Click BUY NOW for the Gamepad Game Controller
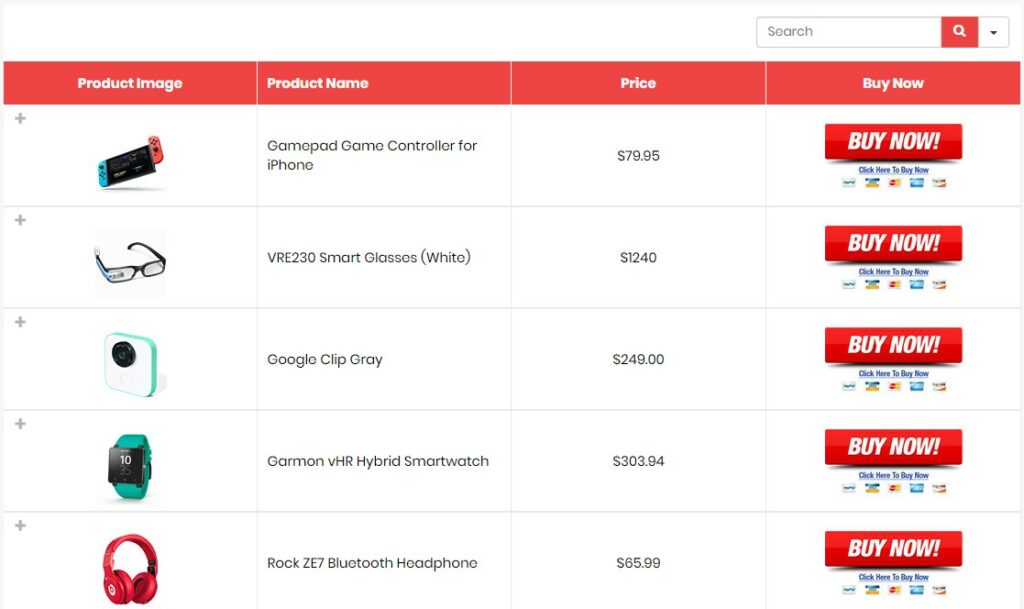The height and width of the screenshot is (609, 1024). pyautogui.click(x=893, y=141)
